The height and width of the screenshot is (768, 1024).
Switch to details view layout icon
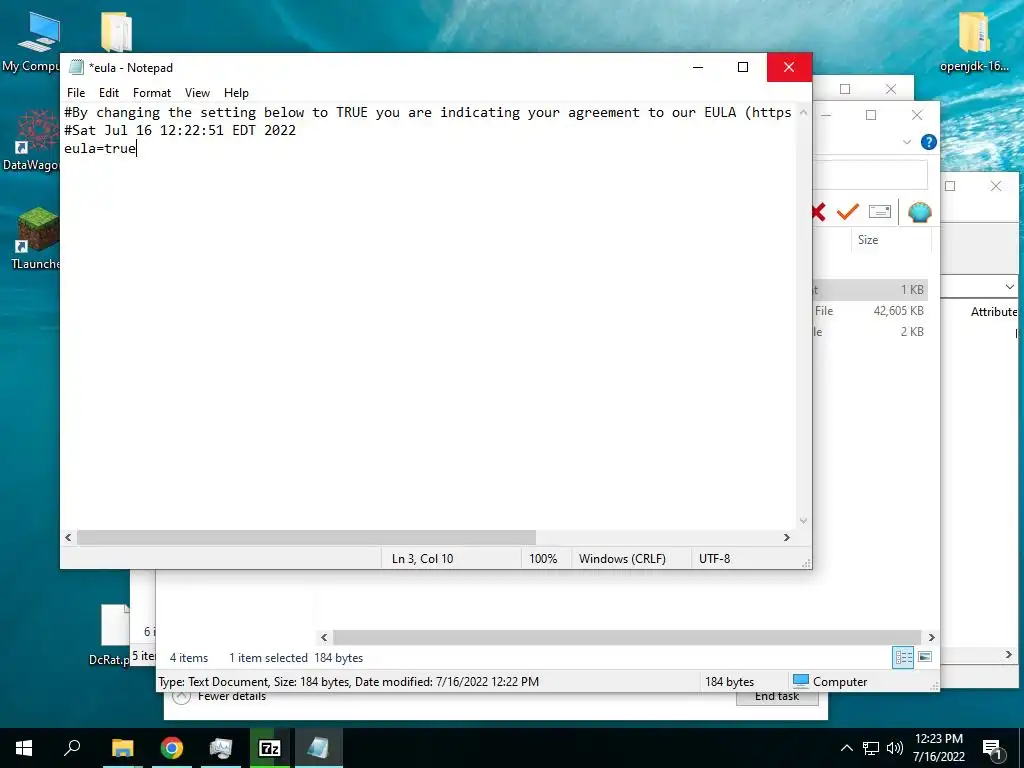903,657
